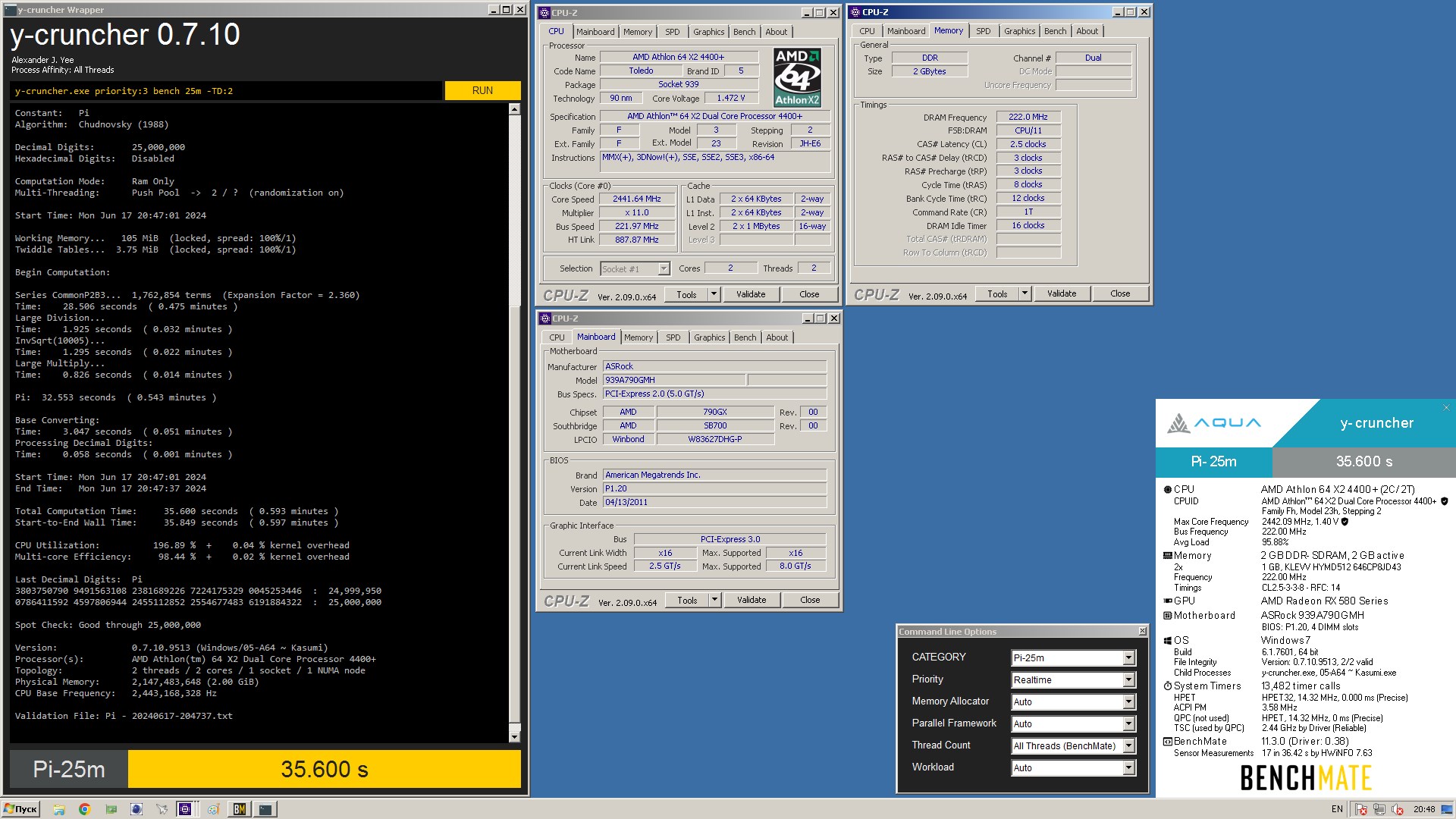Click the System Timers stopwatch icon

(x=1168, y=686)
